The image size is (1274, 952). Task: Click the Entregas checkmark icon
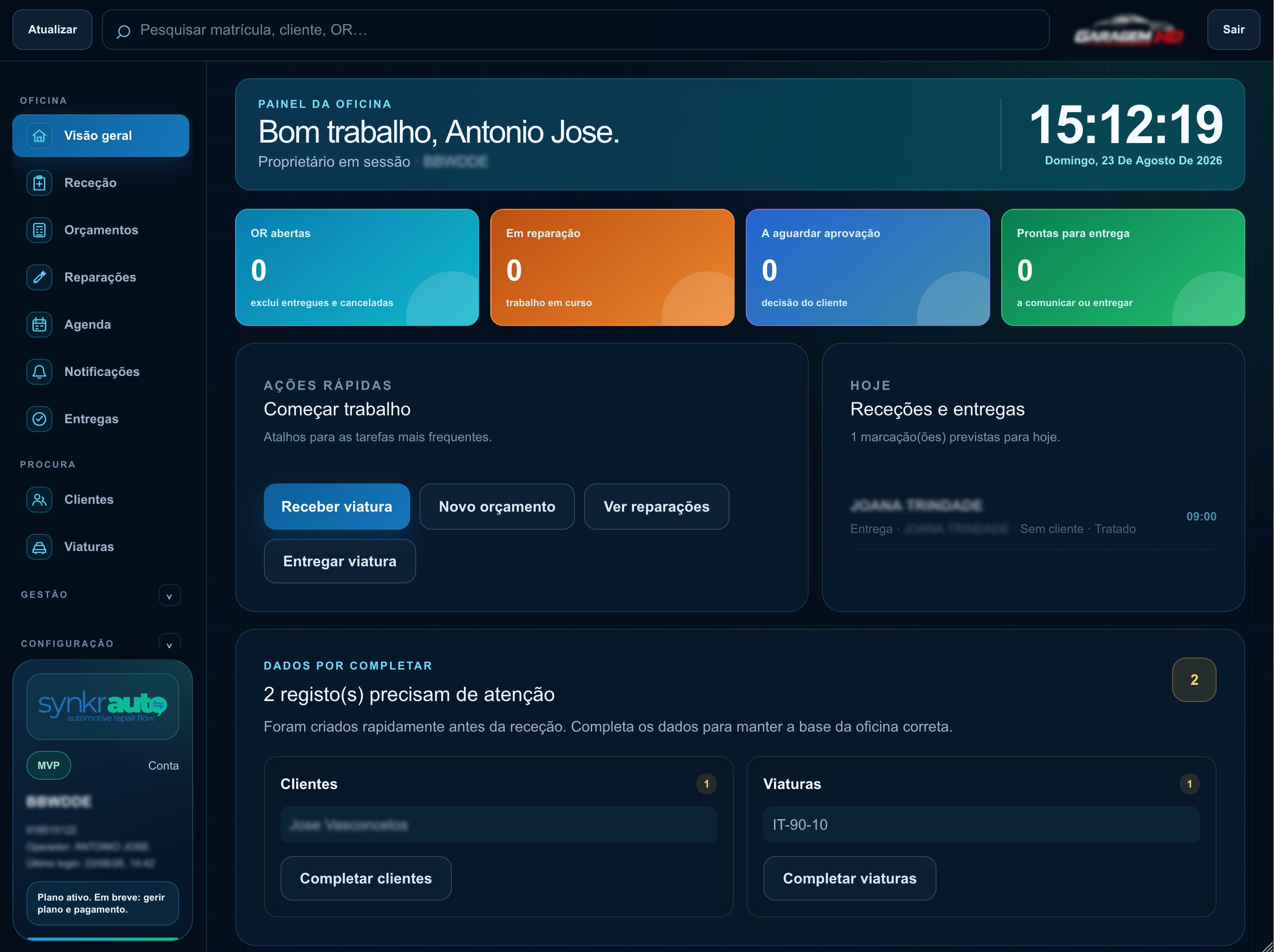point(39,419)
